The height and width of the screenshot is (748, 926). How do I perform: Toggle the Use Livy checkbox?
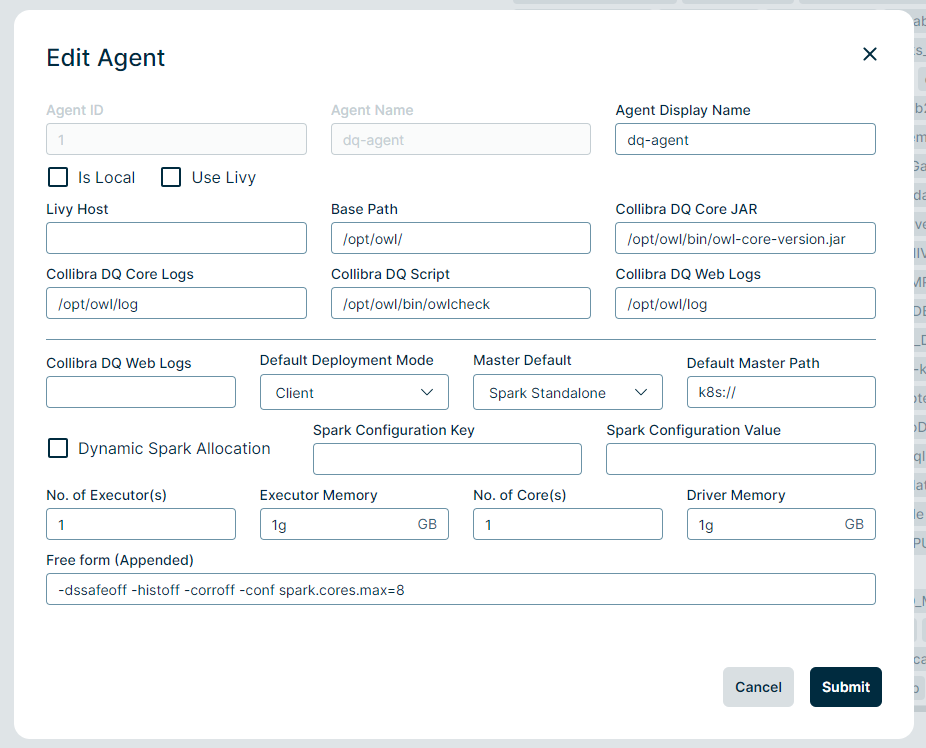(x=171, y=177)
